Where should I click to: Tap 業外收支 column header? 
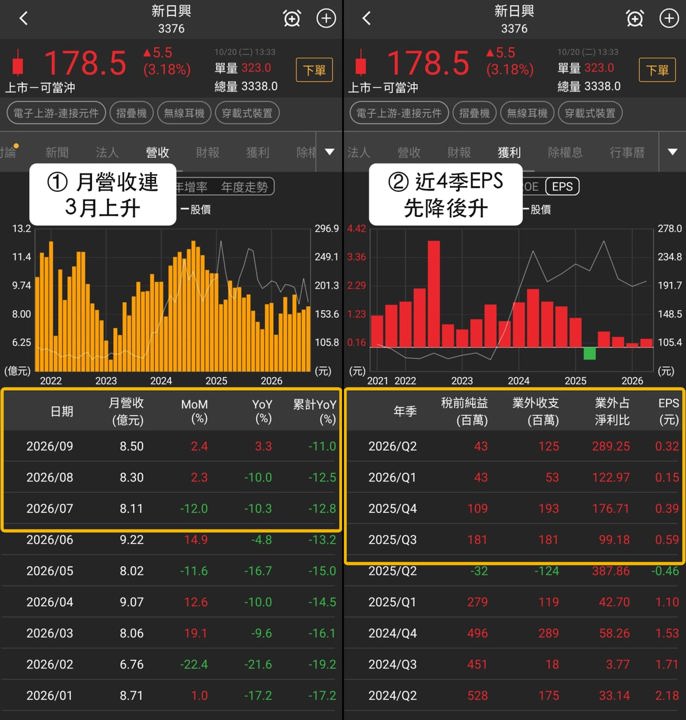pos(536,411)
